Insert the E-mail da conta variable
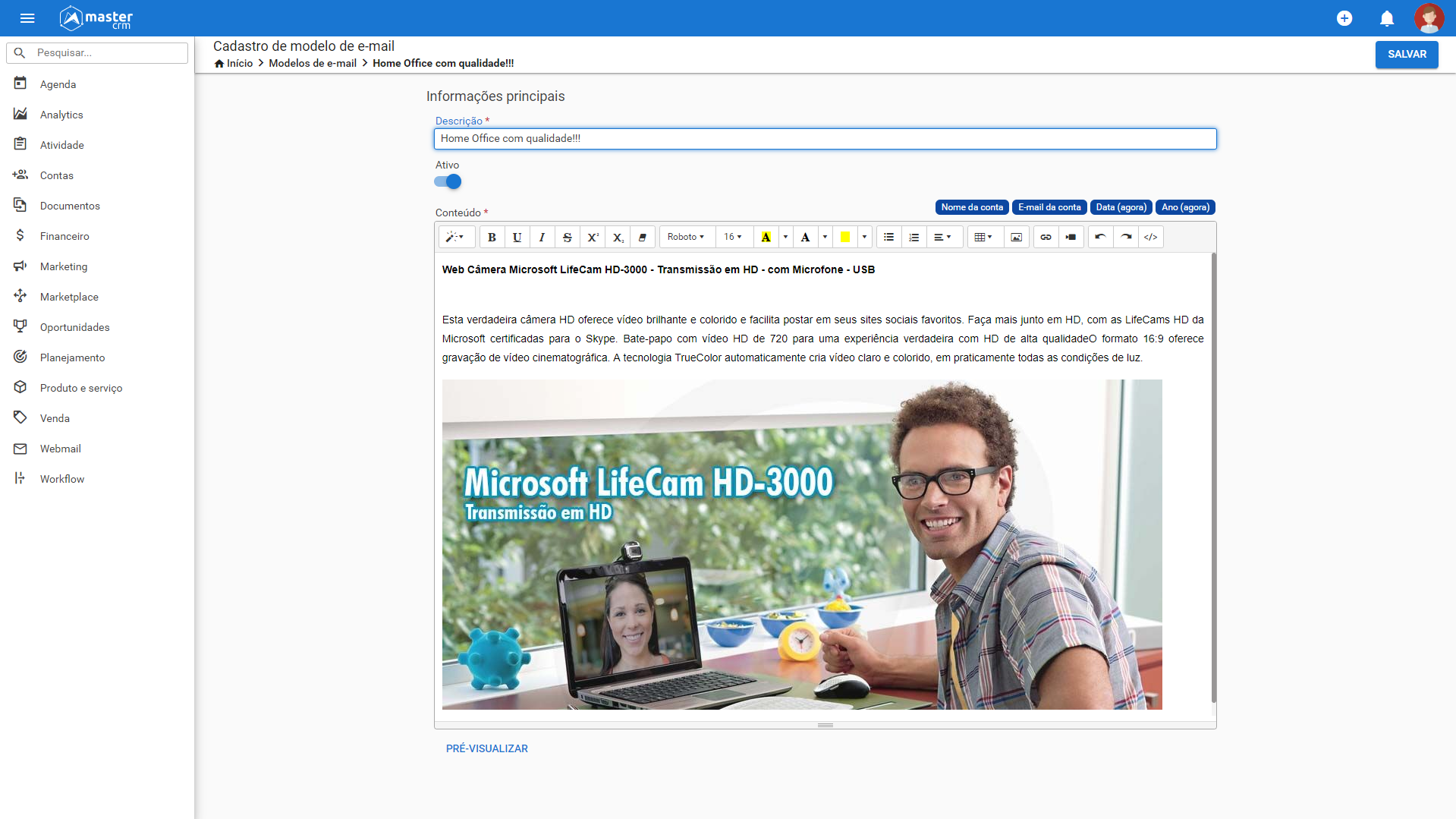This screenshot has width=1456, height=819. tap(1049, 207)
